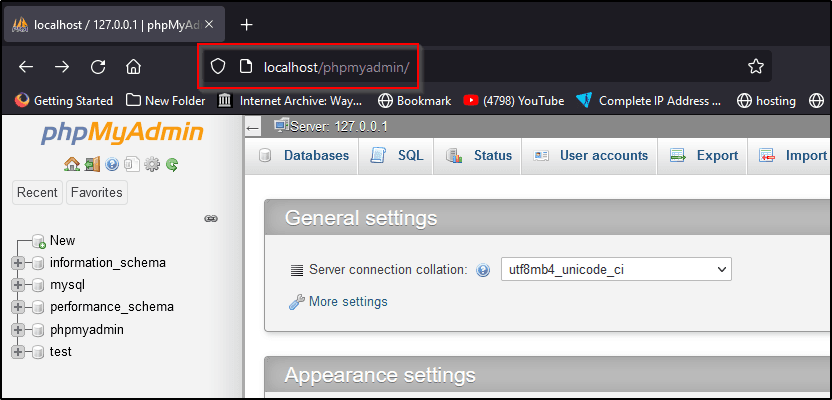This screenshot has width=832, height=400.
Task: Click the Appearance settings panel header
Action: click(x=548, y=376)
